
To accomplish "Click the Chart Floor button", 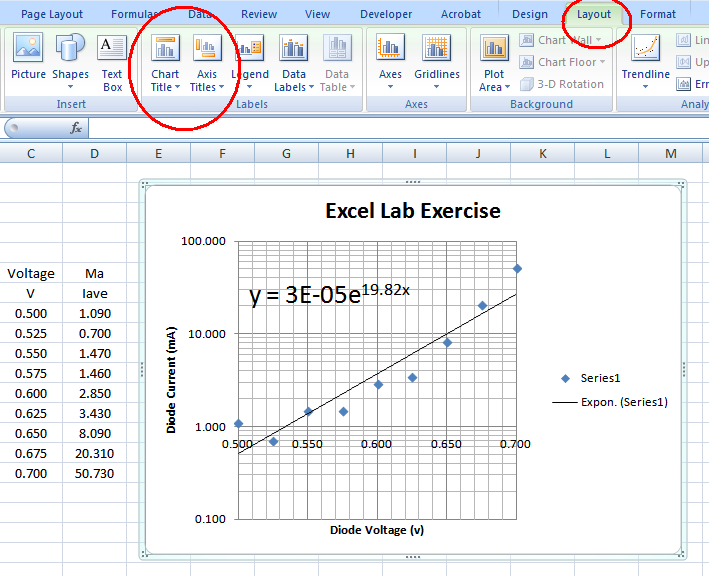I will (562, 62).
